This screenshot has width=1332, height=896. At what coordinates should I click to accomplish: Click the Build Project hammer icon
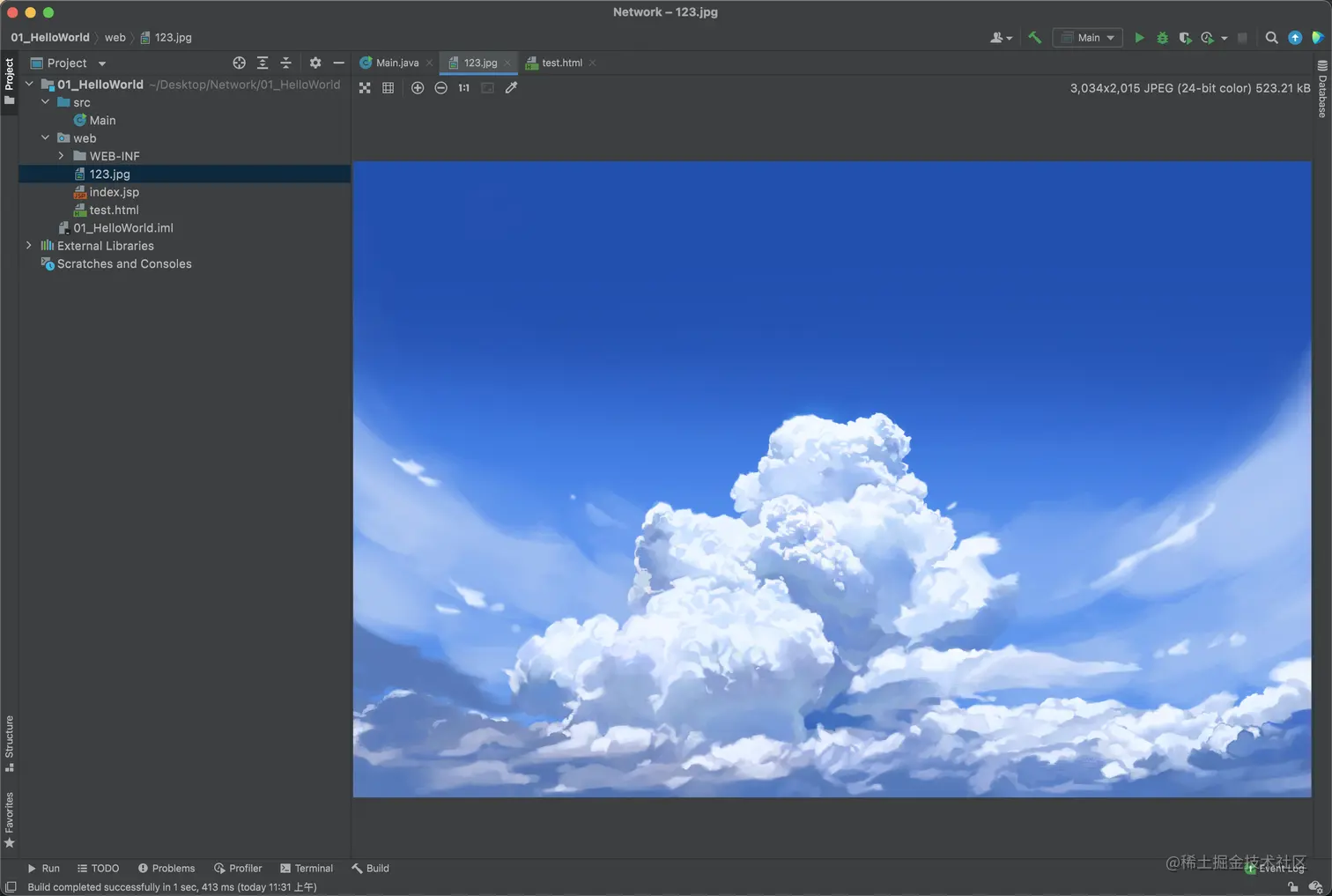1035,38
